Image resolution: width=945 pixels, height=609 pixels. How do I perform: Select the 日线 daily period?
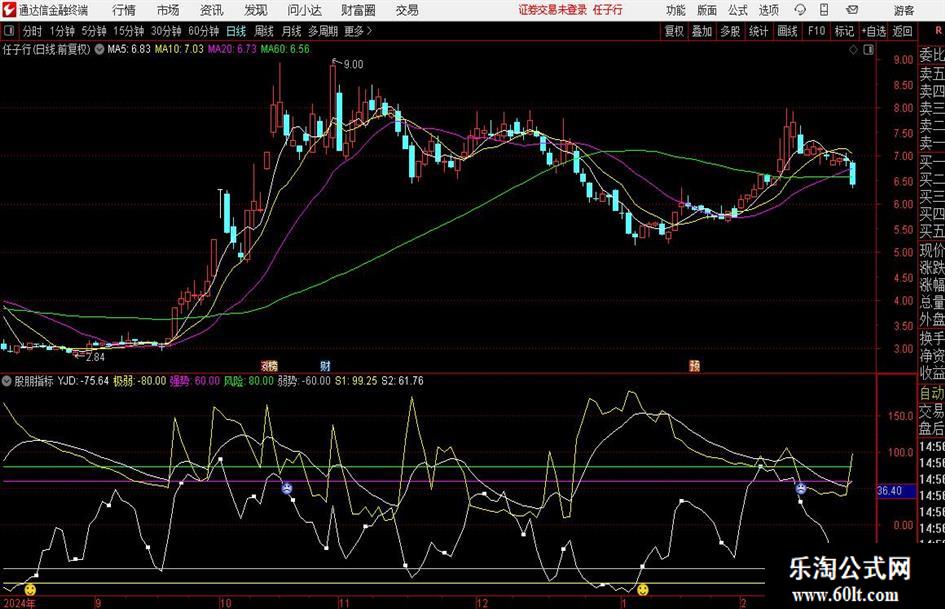(x=236, y=31)
